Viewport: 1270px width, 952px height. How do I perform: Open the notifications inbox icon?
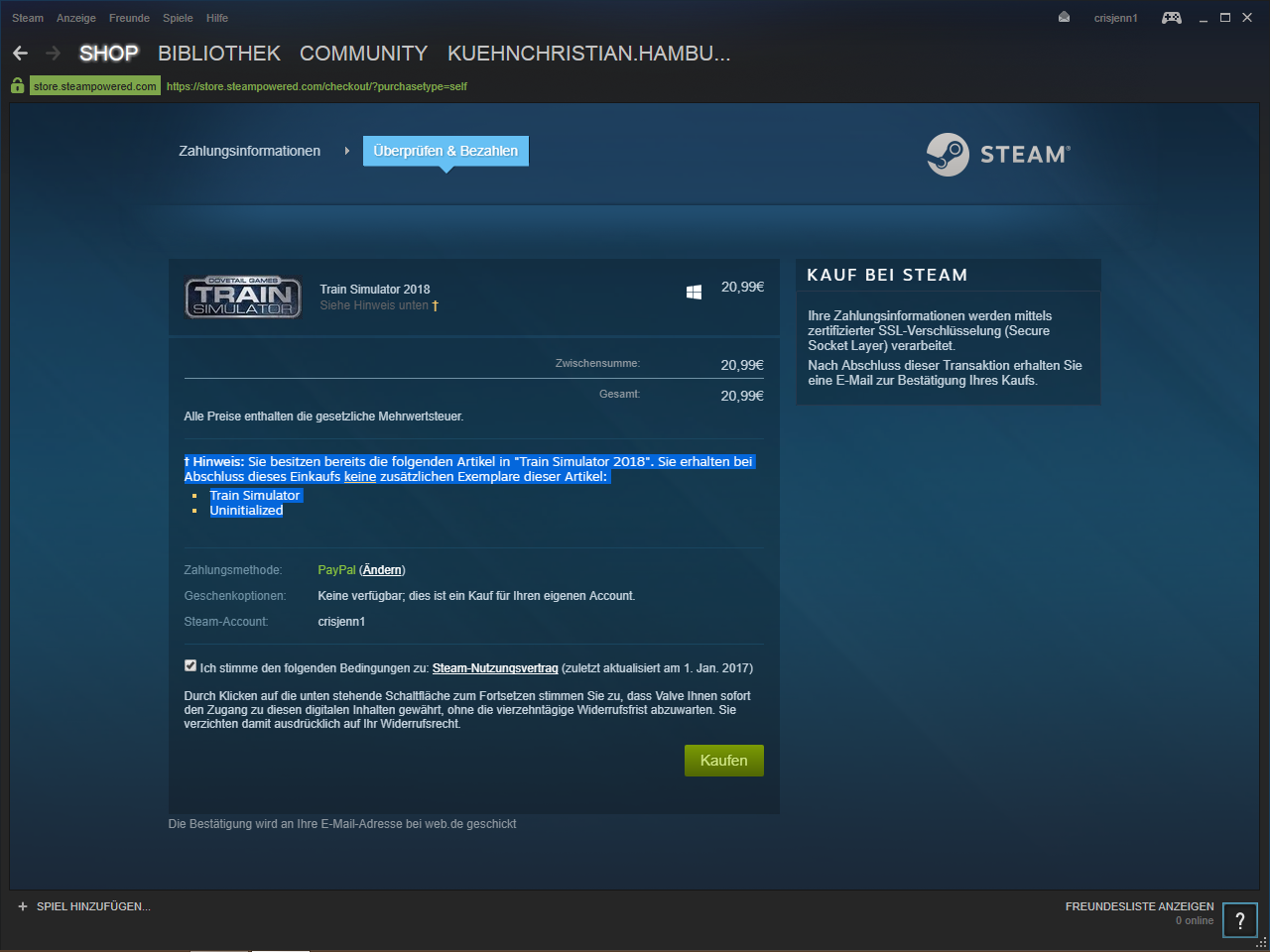tap(1064, 17)
